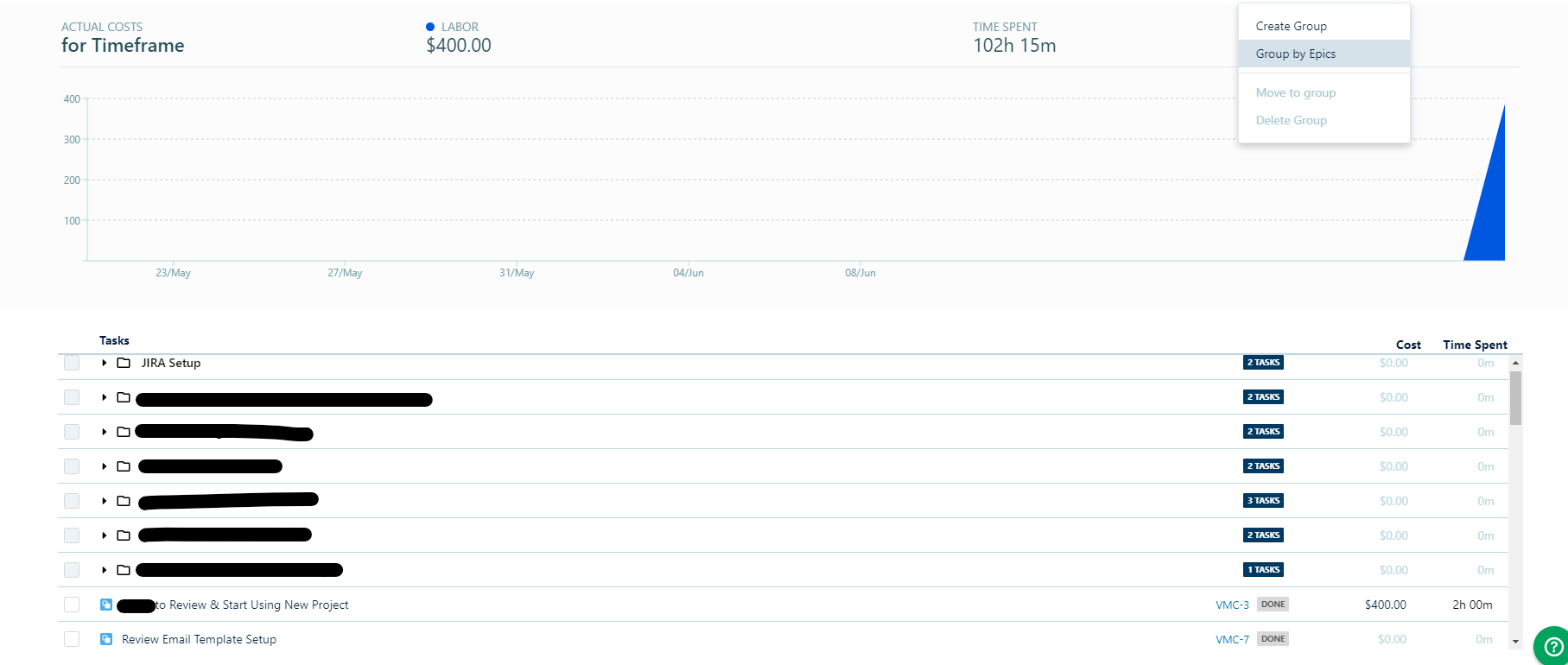Image resolution: width=1568 pixels, height=665 pixels.
Task: Open the VMC-3 issue link
Action: [x=1232, y=605]
